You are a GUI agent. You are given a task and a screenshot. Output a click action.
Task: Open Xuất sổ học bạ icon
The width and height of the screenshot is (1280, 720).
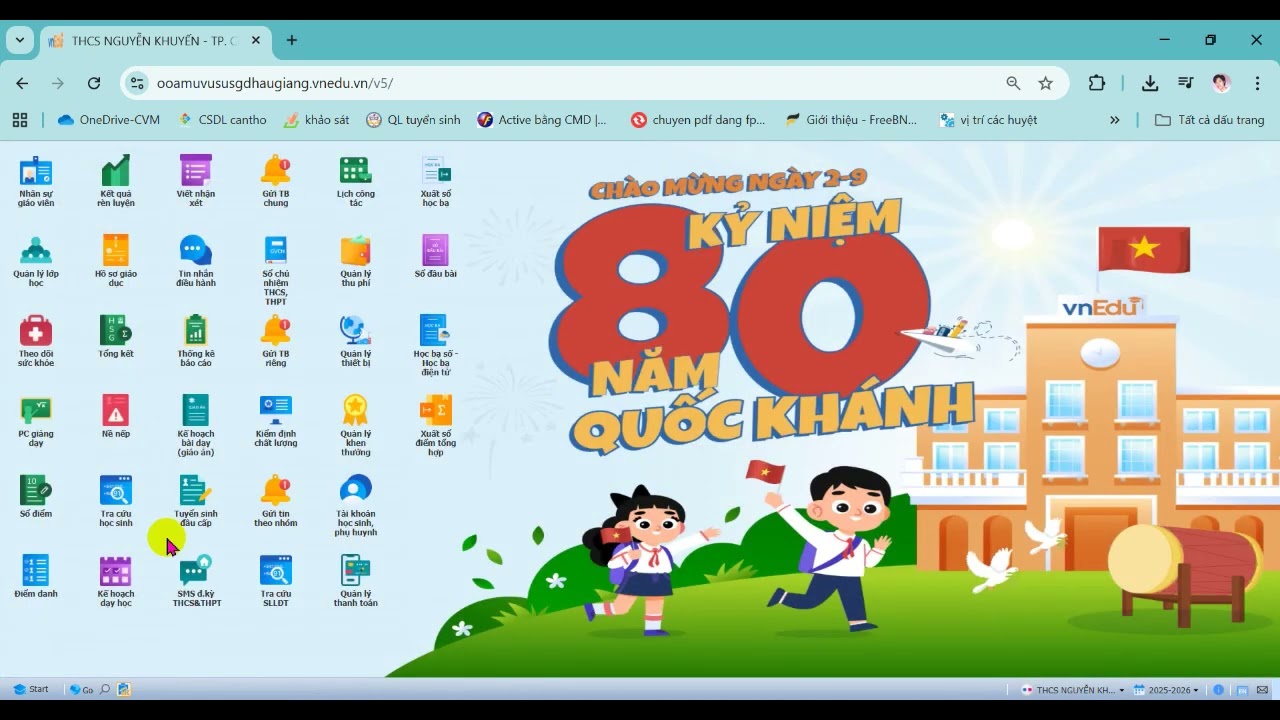tap(436, 181)
